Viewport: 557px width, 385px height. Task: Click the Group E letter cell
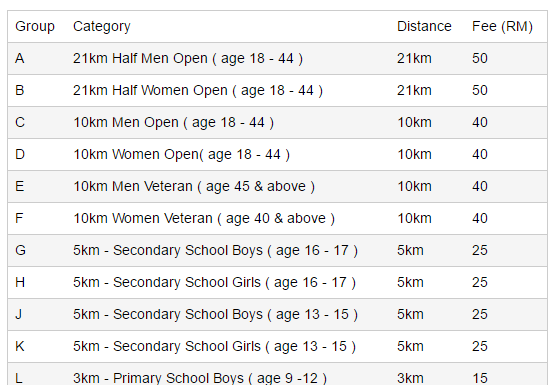click(20, 186)
